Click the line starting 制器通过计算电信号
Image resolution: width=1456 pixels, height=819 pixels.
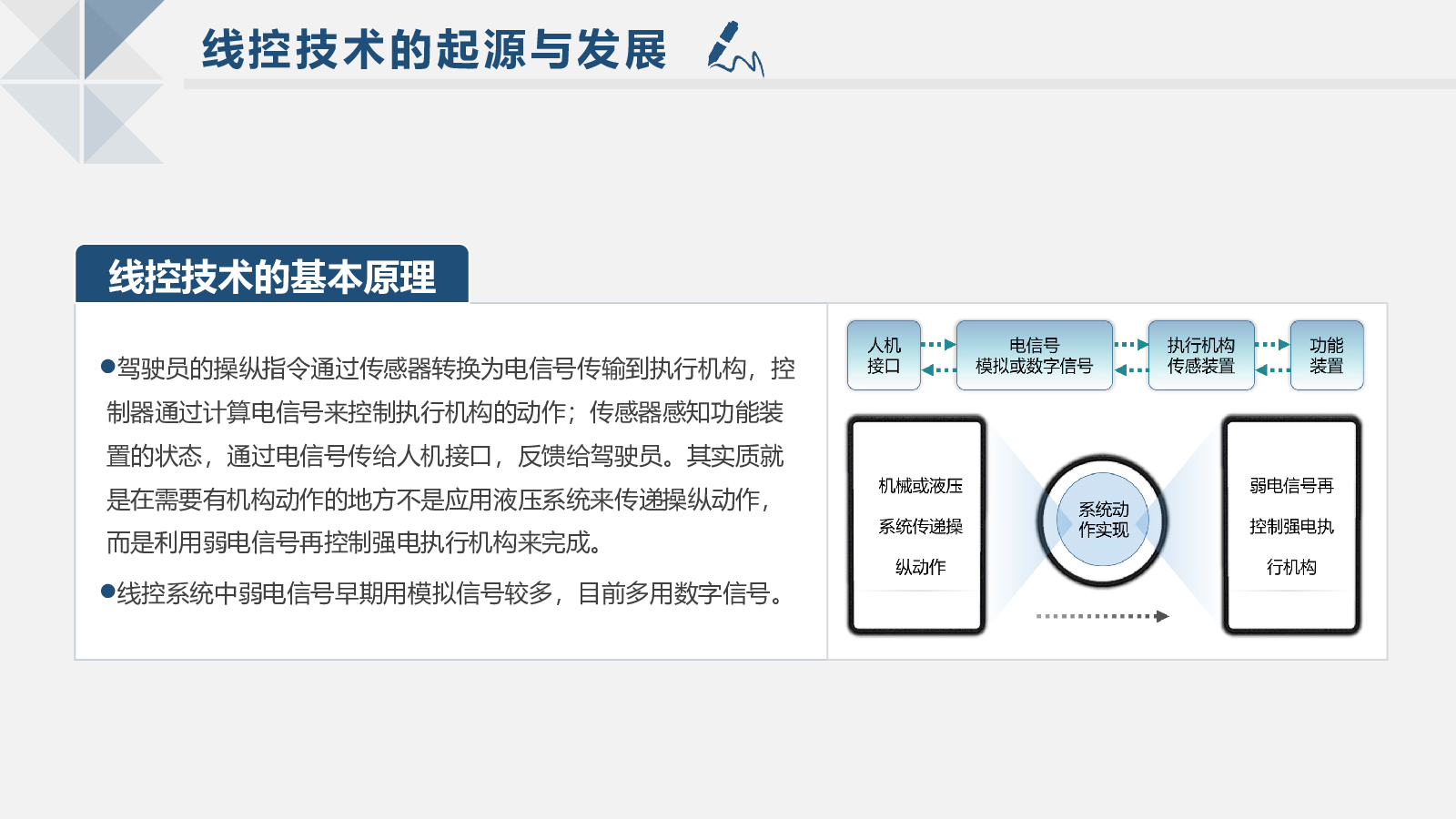pos(445,412)
